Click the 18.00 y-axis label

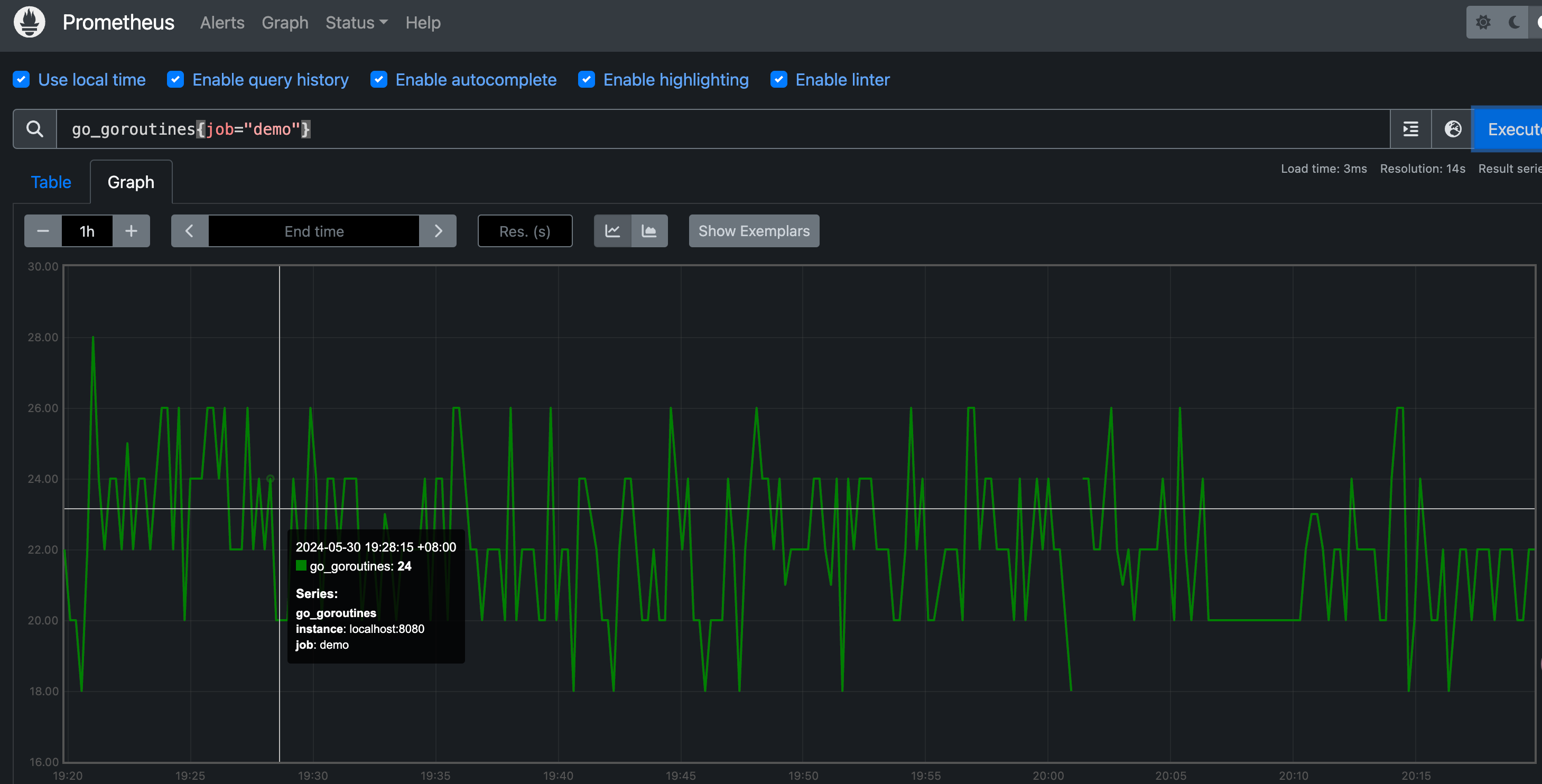pyautogui.click(x=44, y=691)
